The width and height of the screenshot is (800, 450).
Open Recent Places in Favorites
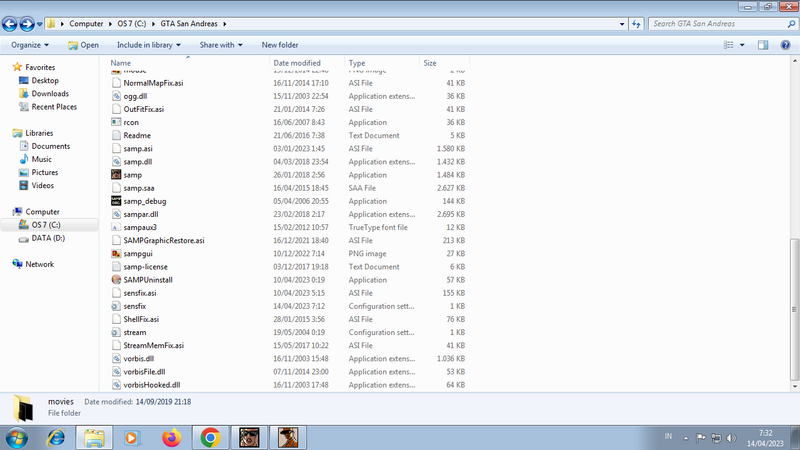coord(54,107)
